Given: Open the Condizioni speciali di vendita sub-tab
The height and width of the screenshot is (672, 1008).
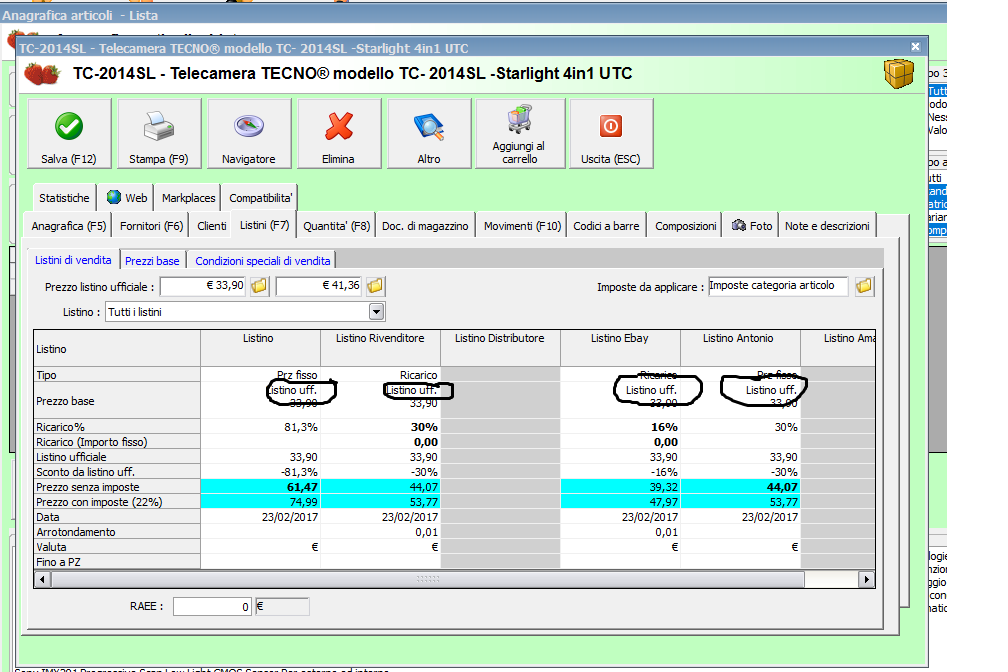Looking at the screenshot, I should pyautogui.click(x=262, y=260).
